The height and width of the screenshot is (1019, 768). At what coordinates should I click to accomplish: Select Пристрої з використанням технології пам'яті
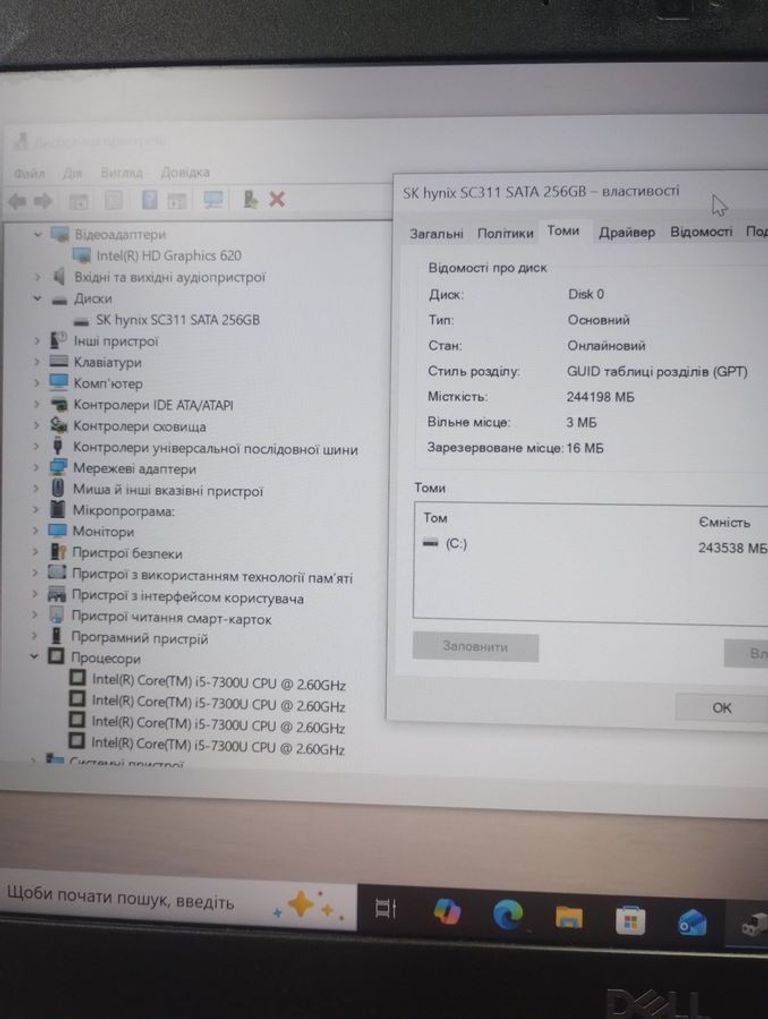tap(212, 576)
